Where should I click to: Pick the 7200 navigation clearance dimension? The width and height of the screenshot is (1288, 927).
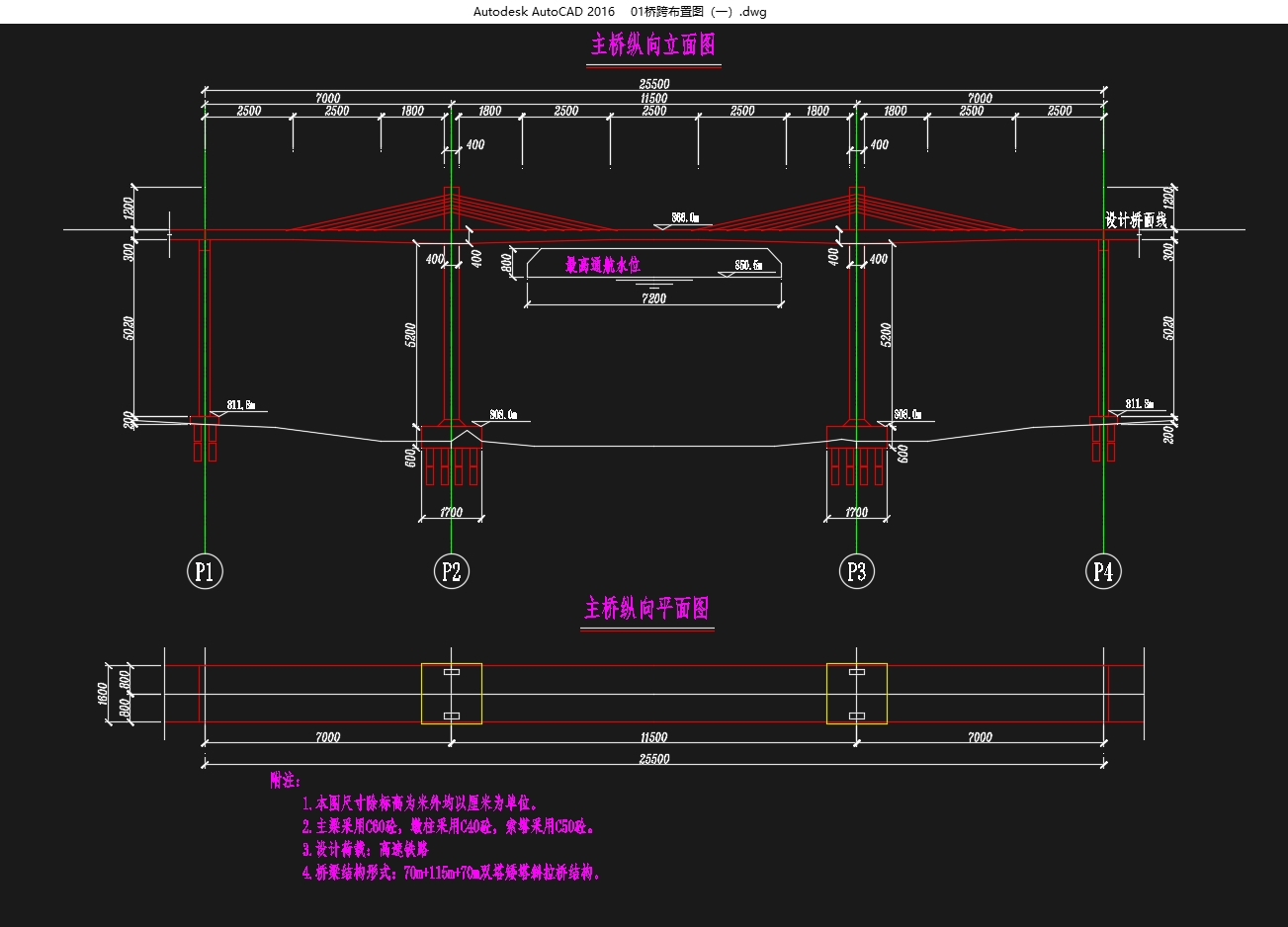click(x=653, y=298)
